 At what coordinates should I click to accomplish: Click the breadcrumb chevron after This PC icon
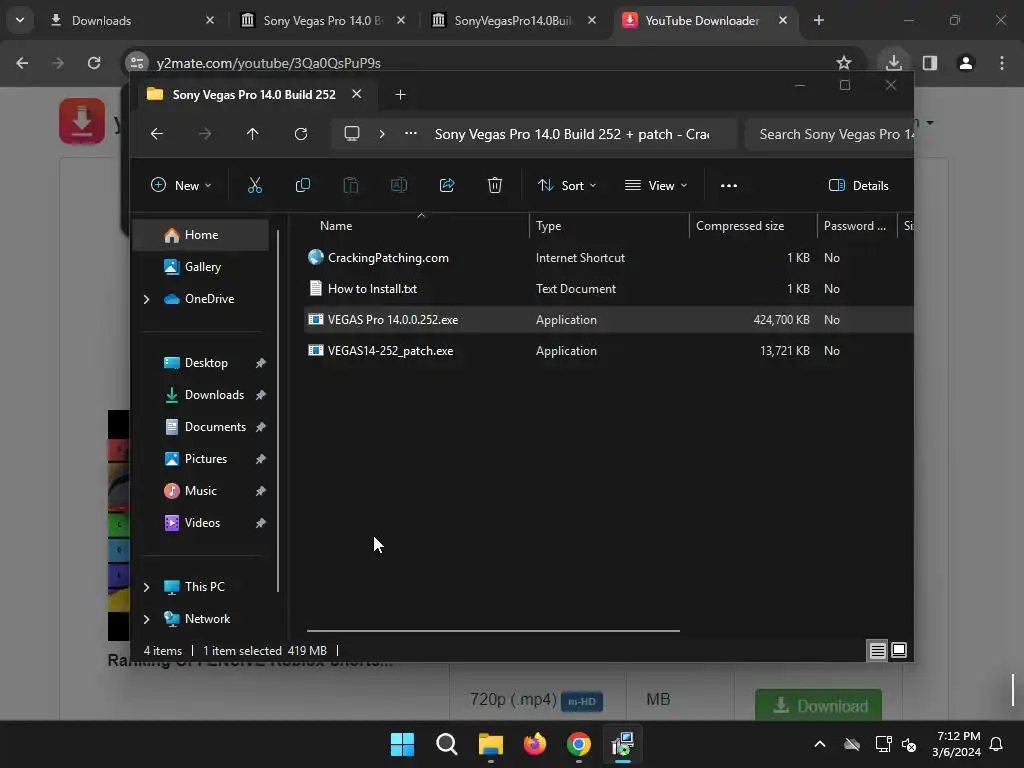[x=382, y=134]
